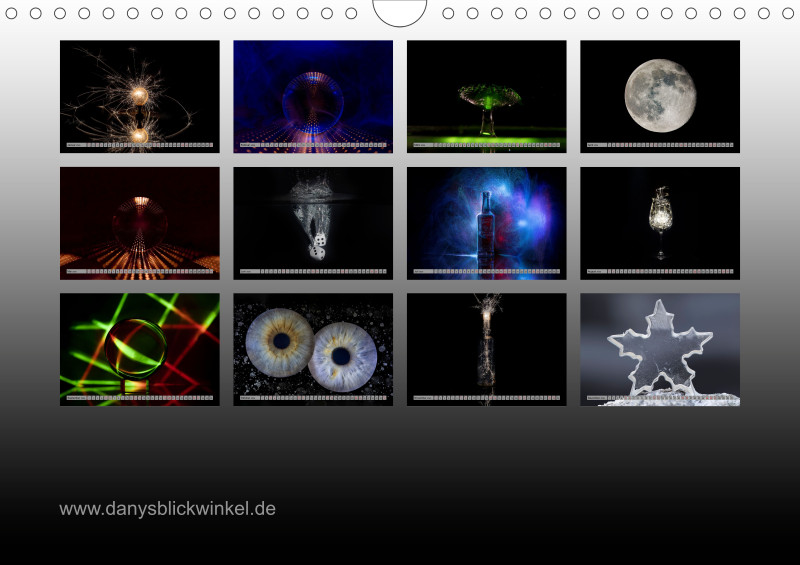The image size is (800, 565).
Task: Open the full moon thumbnail
Action: click(660, 92)
